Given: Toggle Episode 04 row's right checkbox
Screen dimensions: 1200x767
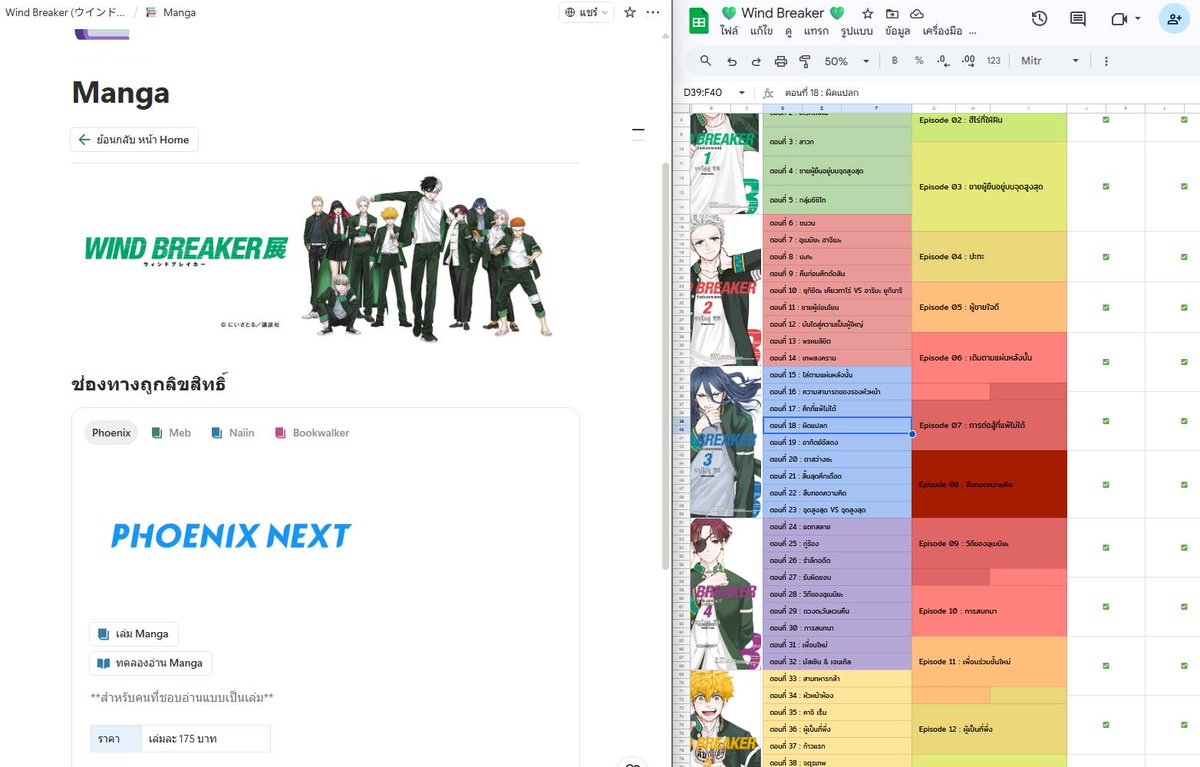Looking at the screenshot, I should (x=1184, y=256).
